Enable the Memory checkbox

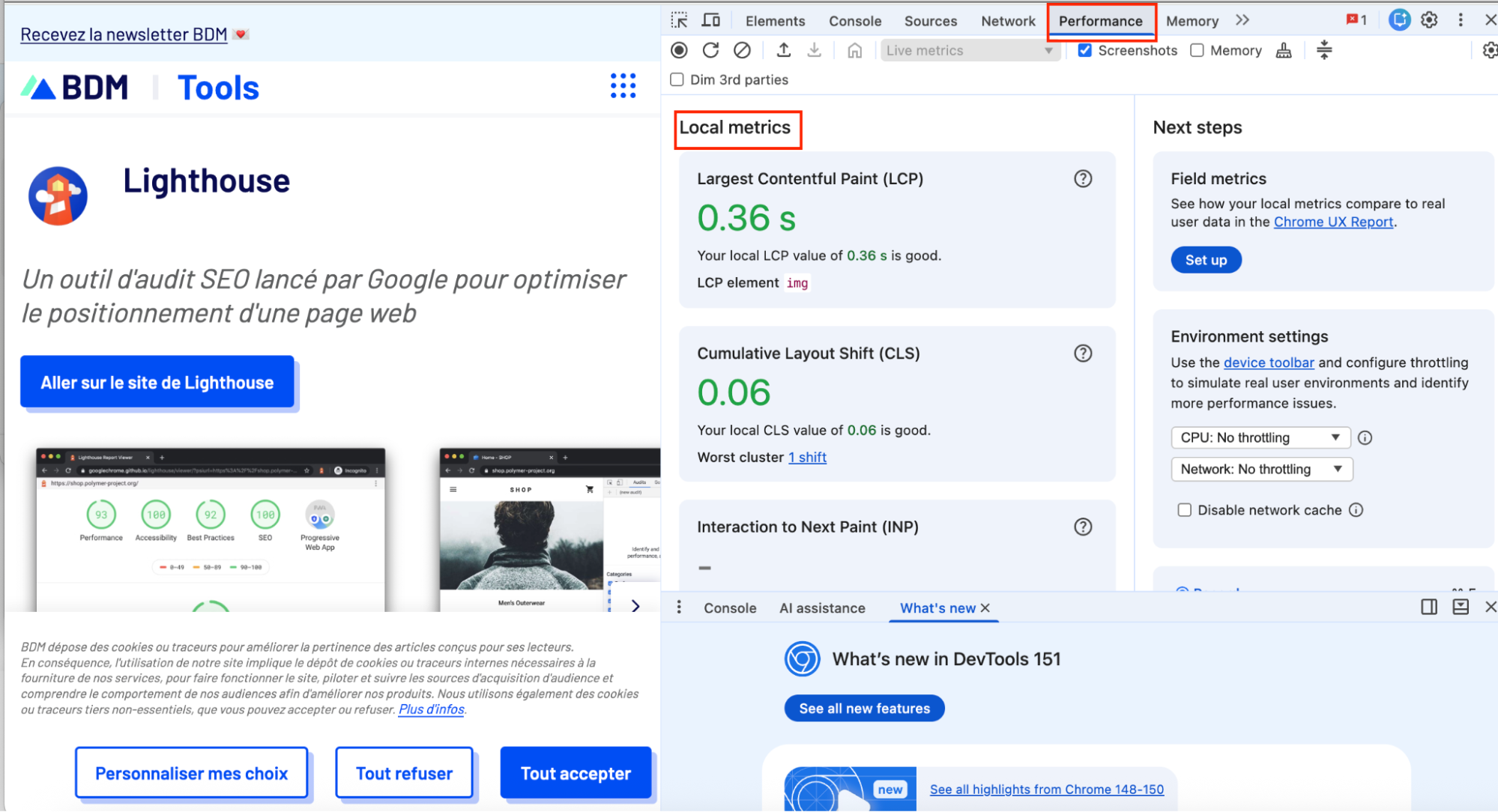pos(1197,50)
